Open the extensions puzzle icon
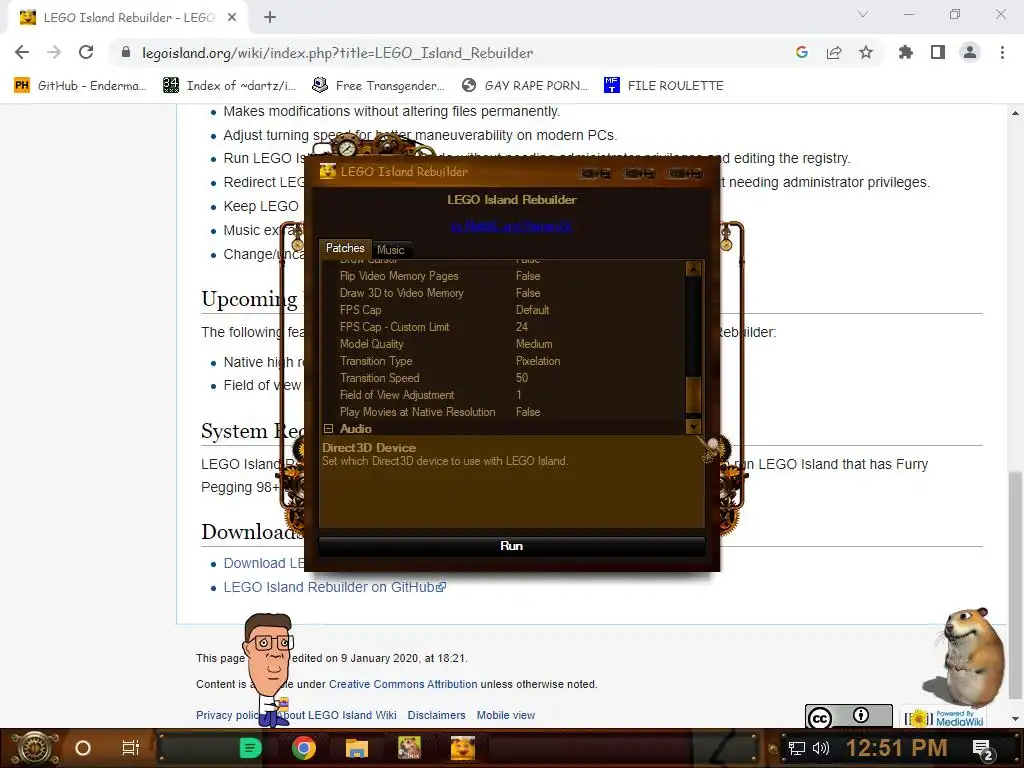This screenshot has width=1024, height=768. coord(906,52)
